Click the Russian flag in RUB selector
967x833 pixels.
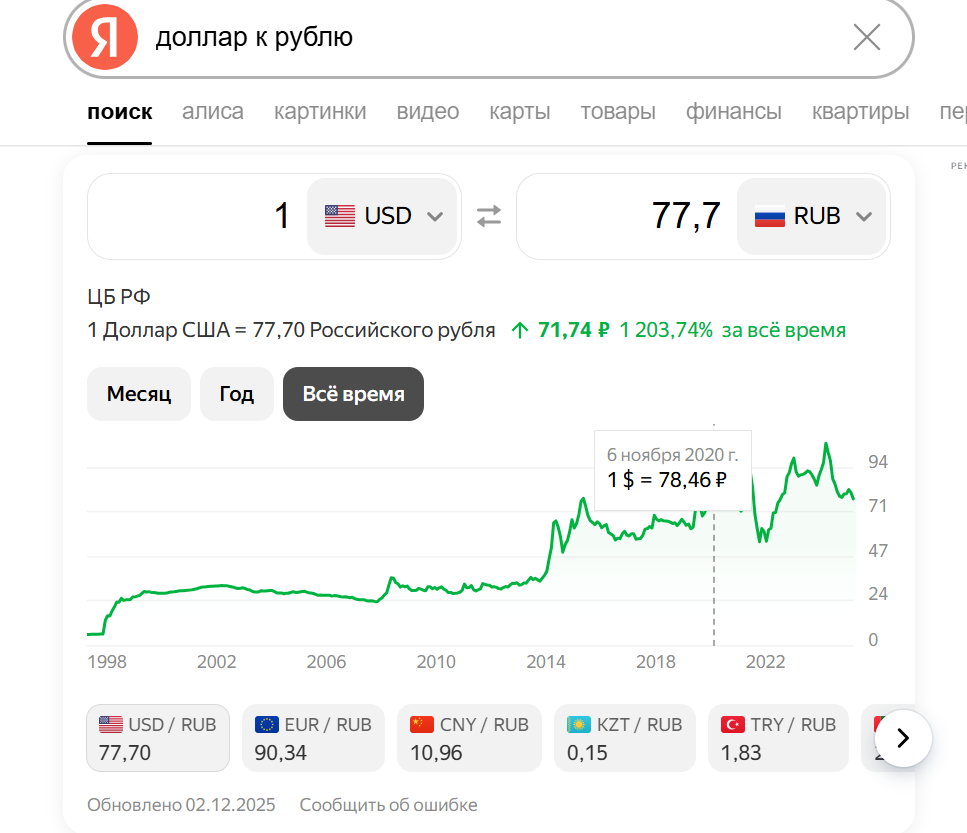tap(769, 216)
